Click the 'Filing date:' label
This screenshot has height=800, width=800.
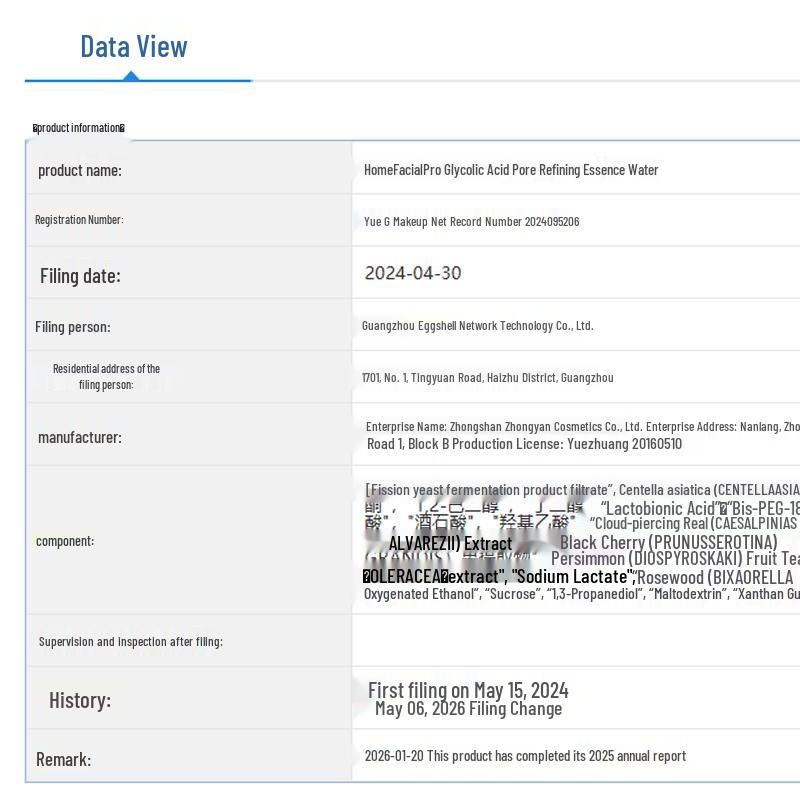pyautogui.click(x=80, y=276)
